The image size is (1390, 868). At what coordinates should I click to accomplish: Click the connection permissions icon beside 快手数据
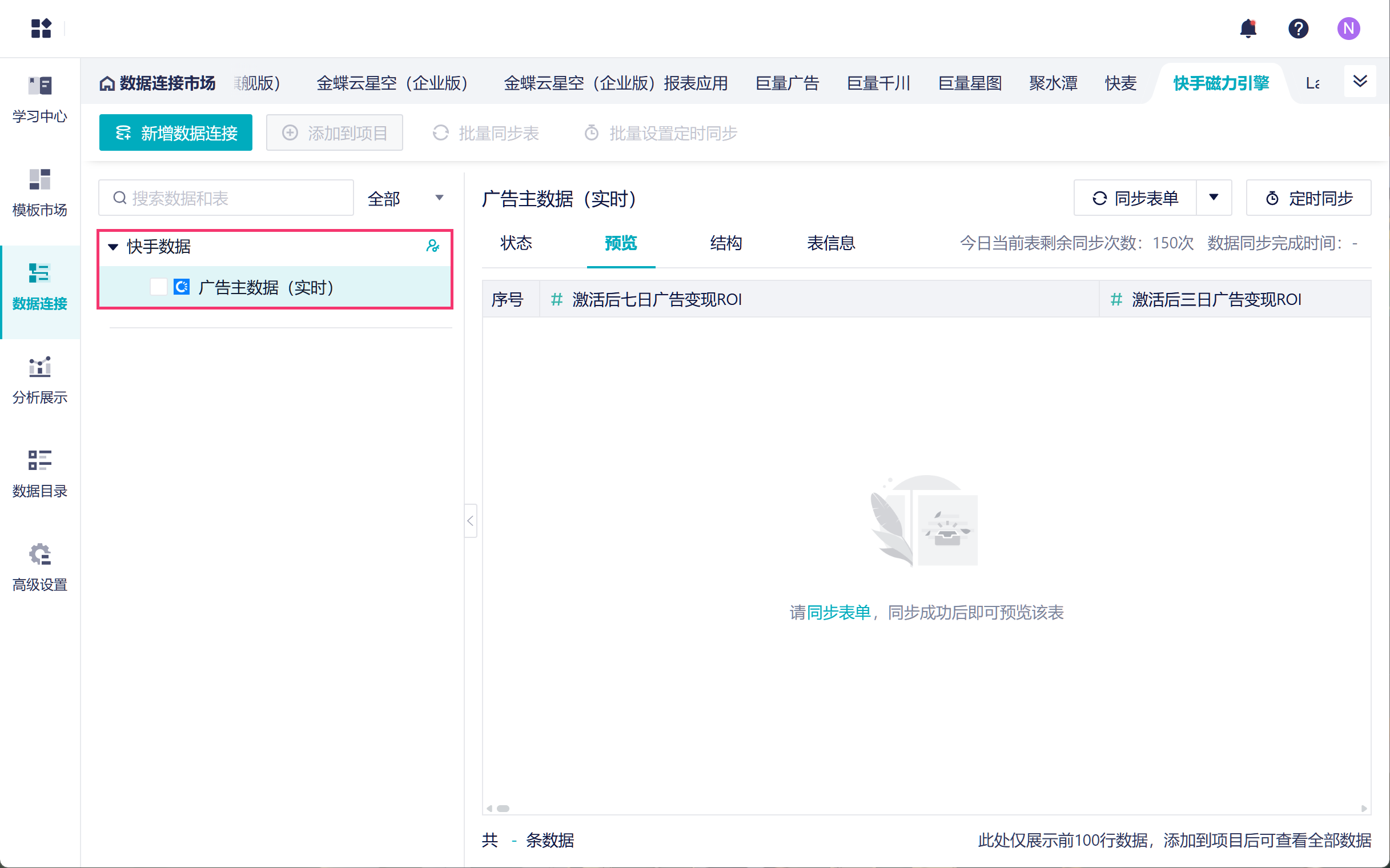point(433,246)
